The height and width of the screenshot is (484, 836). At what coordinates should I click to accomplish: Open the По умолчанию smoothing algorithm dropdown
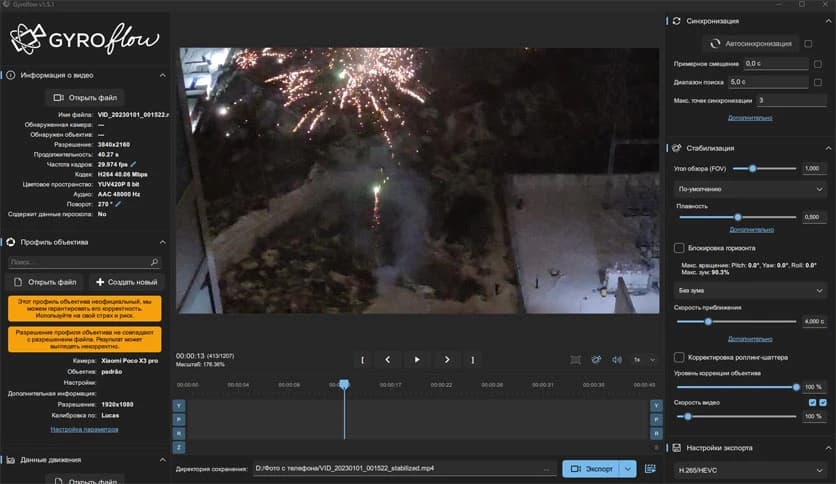(x=750, y=189)
